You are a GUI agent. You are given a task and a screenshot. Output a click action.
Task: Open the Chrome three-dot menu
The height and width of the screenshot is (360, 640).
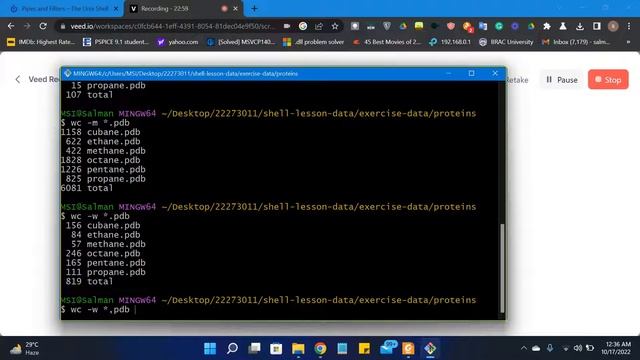pos(629,26)
